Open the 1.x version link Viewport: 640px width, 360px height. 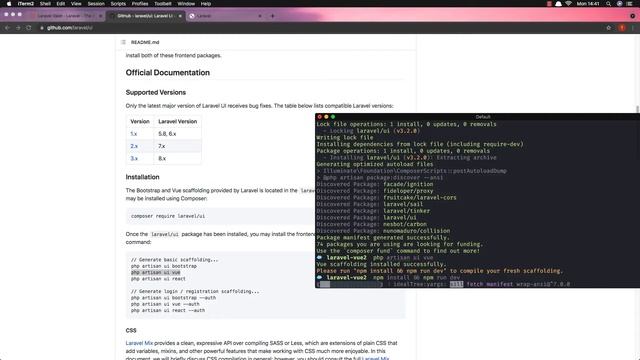coord(133,134)
